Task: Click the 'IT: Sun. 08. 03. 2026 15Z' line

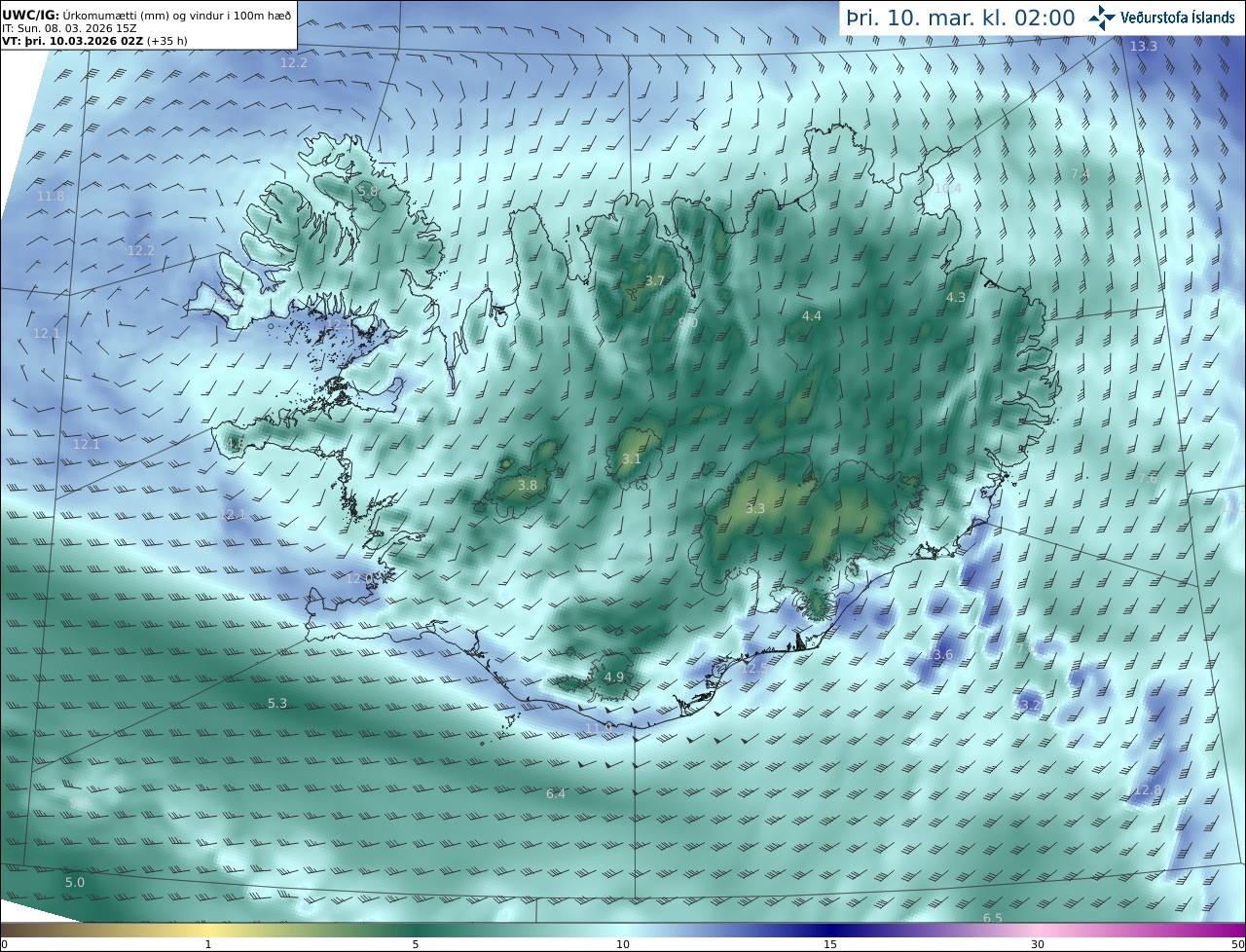Action: (x=69, y=28)
